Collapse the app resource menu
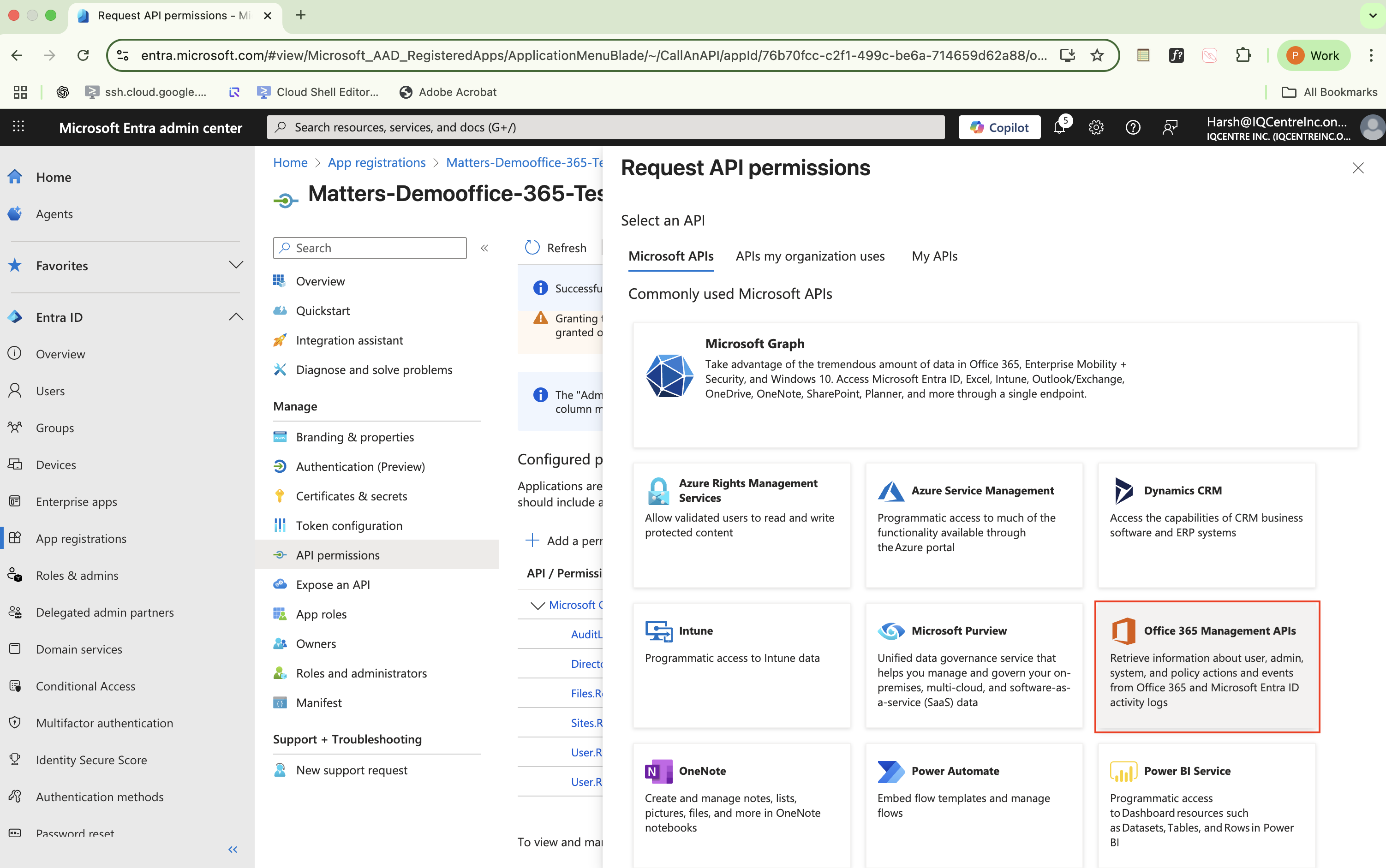Viewport: 1386px width, 868px height. point(484,248)
